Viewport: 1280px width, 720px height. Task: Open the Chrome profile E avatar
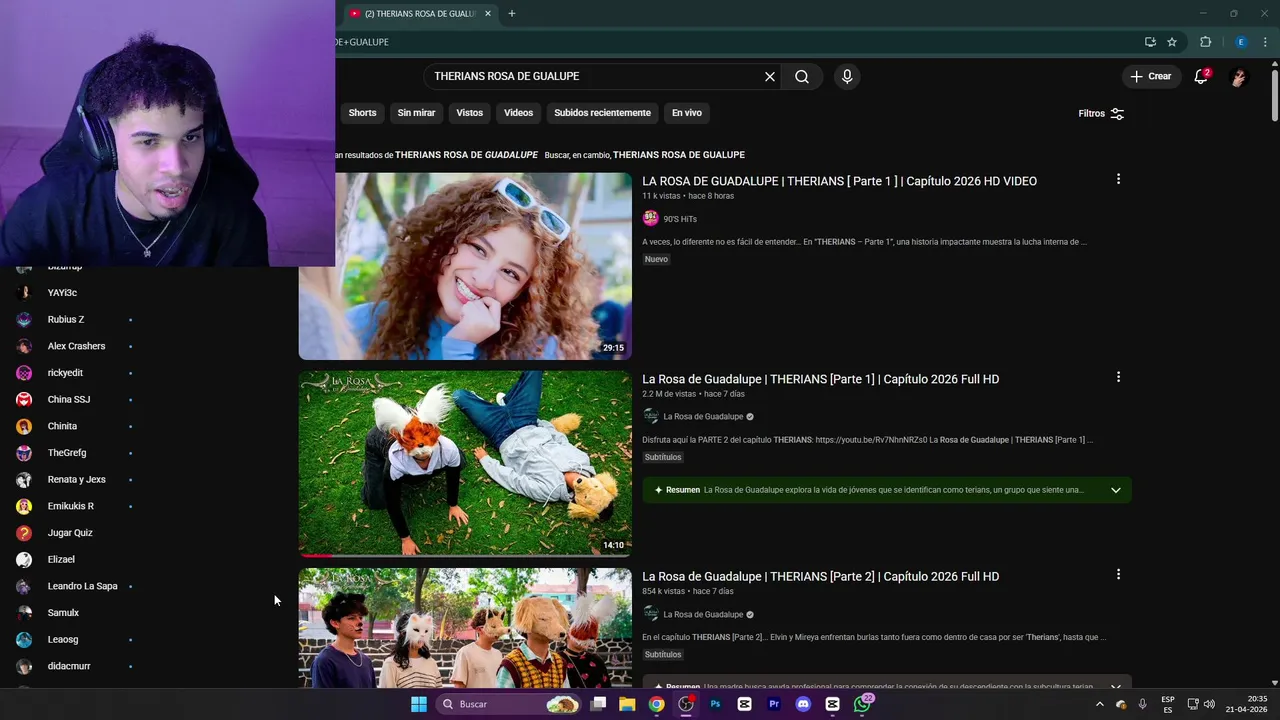pyautogui.click(x=1241, y=42)
